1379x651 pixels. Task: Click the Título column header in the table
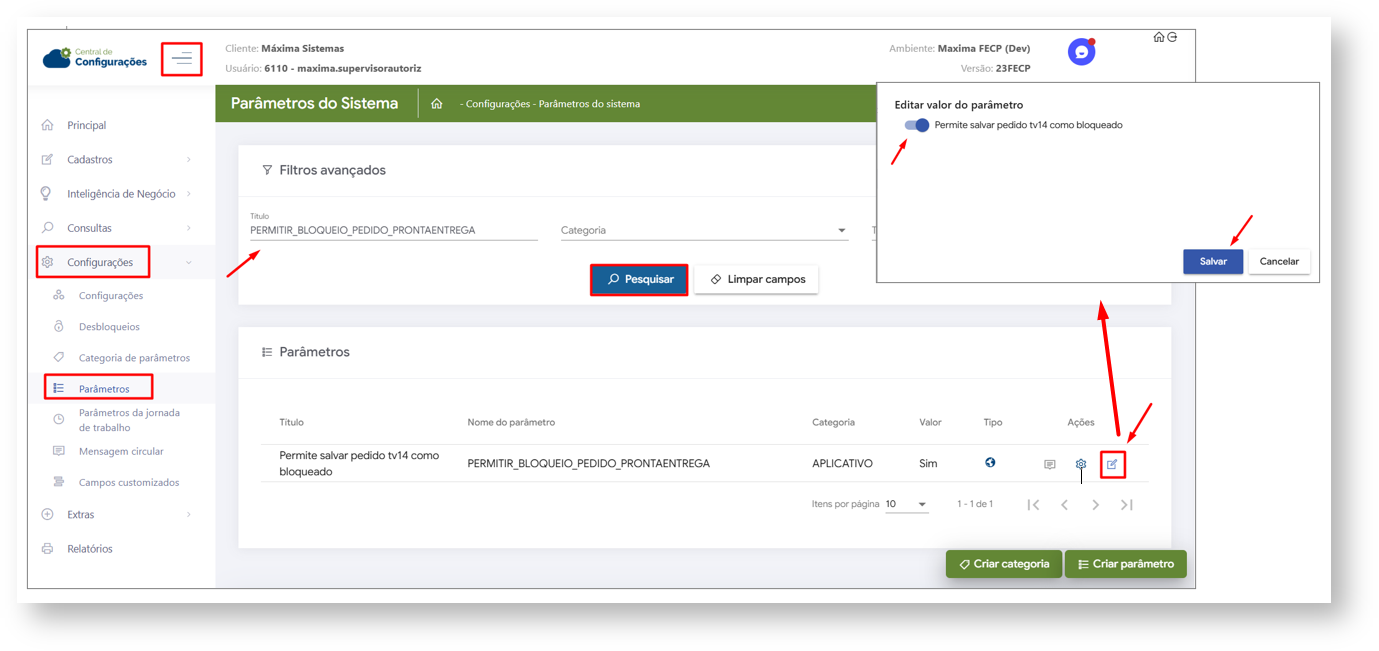pos(291,422)
